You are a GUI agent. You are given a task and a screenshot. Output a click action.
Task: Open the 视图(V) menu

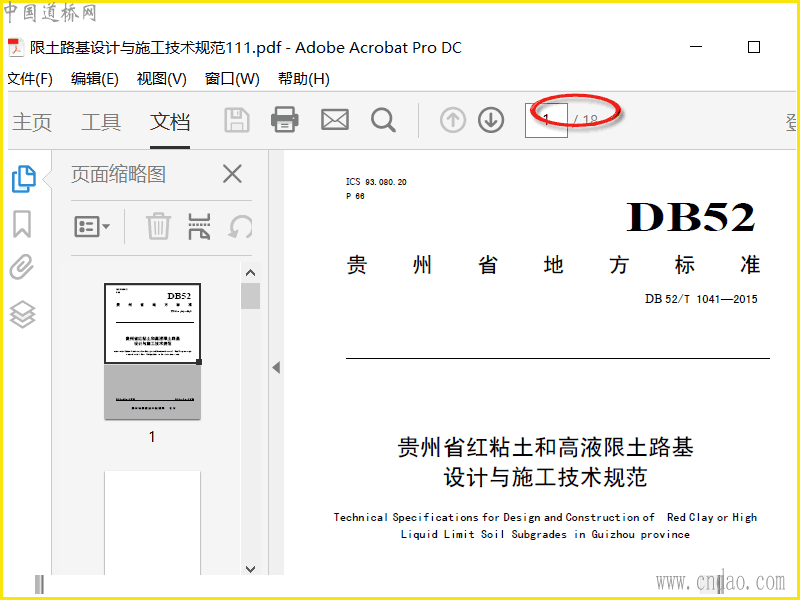[x=162, y=79]
